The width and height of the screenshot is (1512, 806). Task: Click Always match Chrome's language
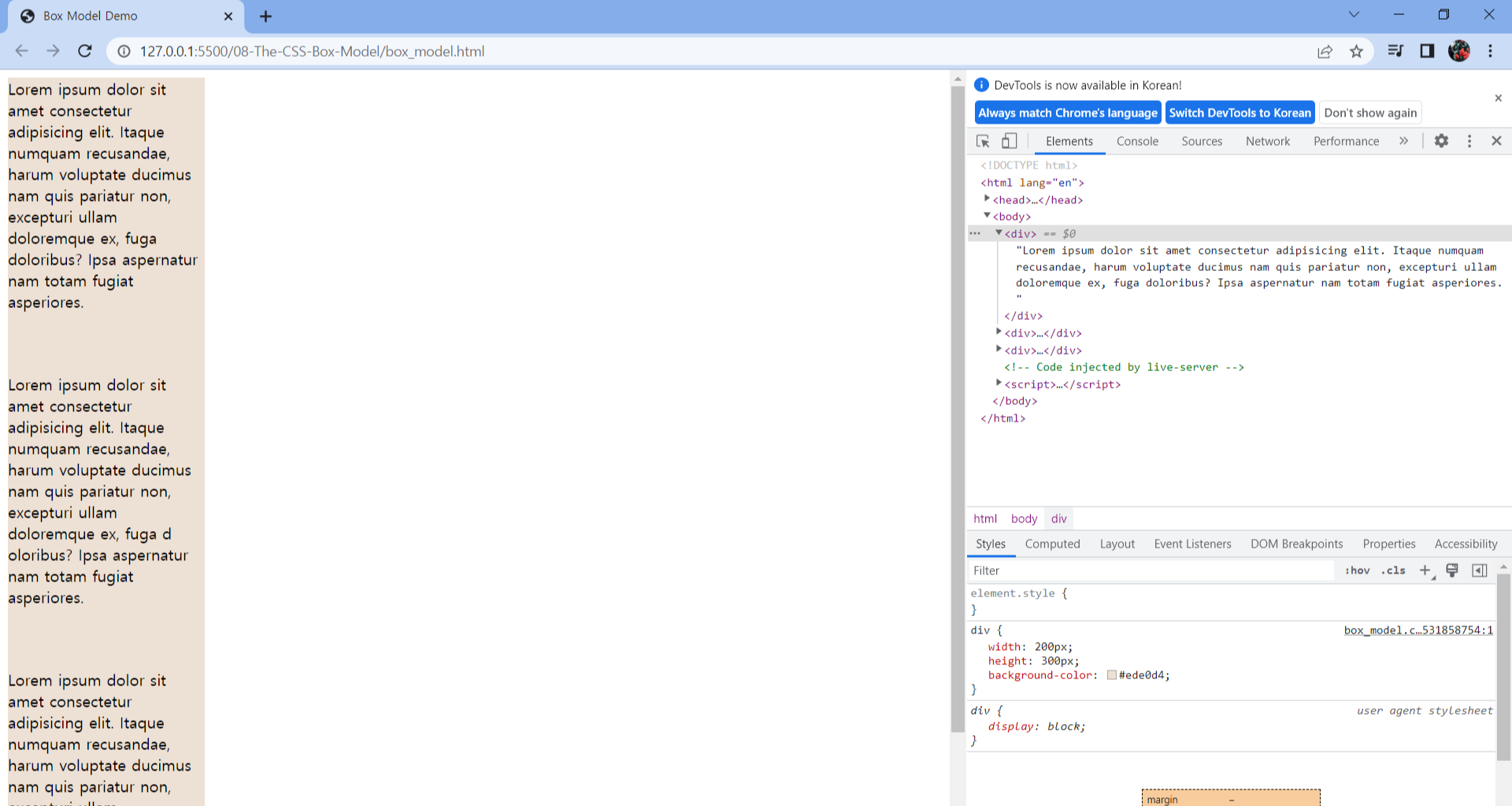pos(1068,113)
